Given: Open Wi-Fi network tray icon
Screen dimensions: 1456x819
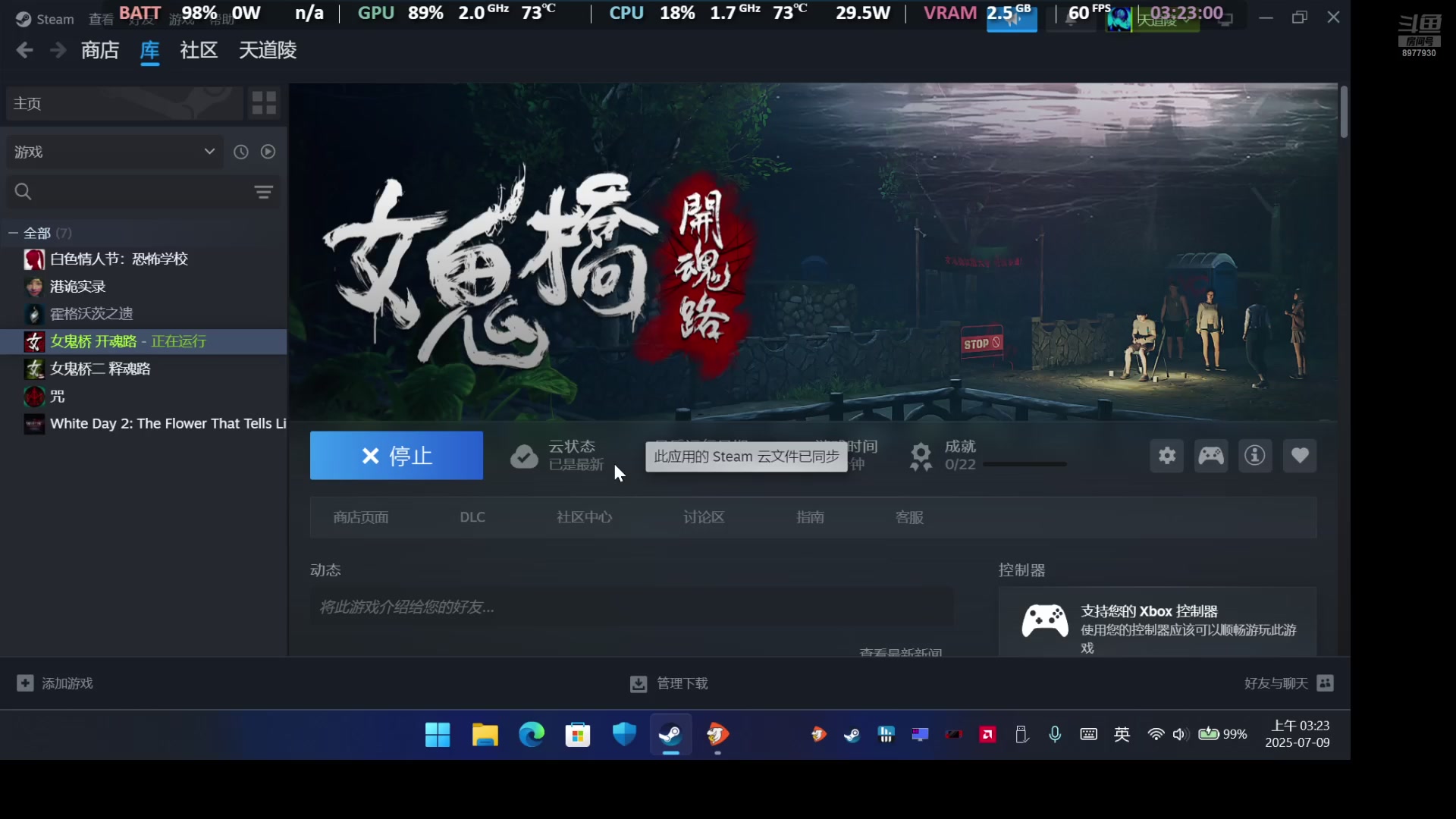Looking at the screenshot, I should pos(1156,734).
